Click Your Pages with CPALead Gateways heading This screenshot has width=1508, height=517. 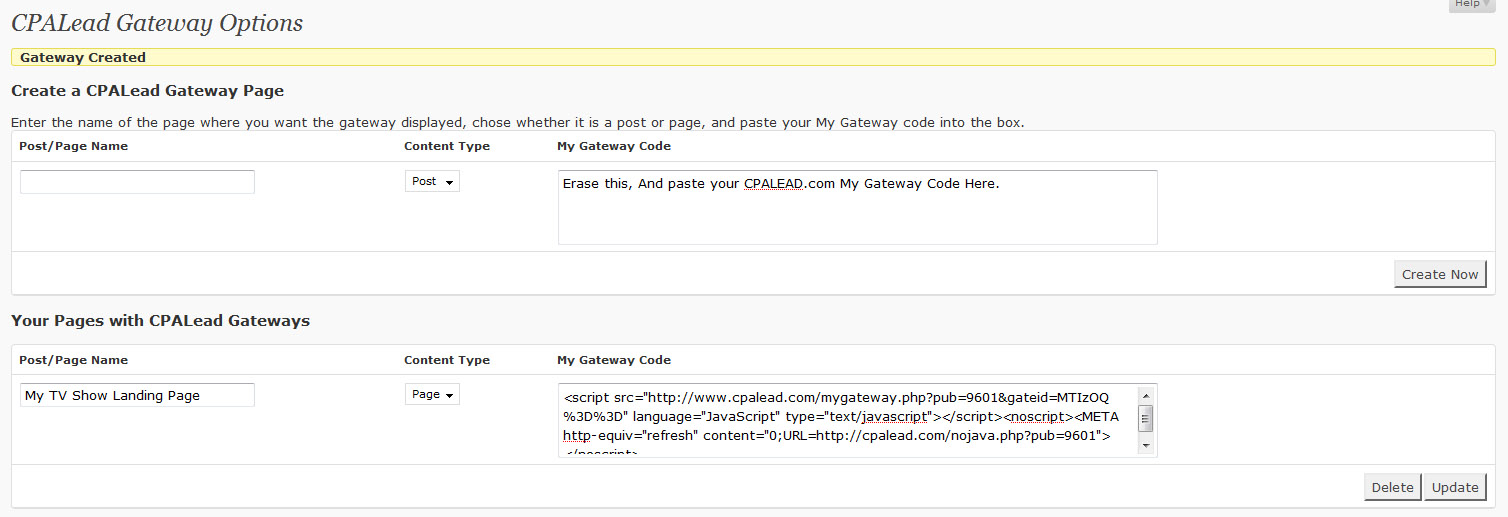click(160, 321)
